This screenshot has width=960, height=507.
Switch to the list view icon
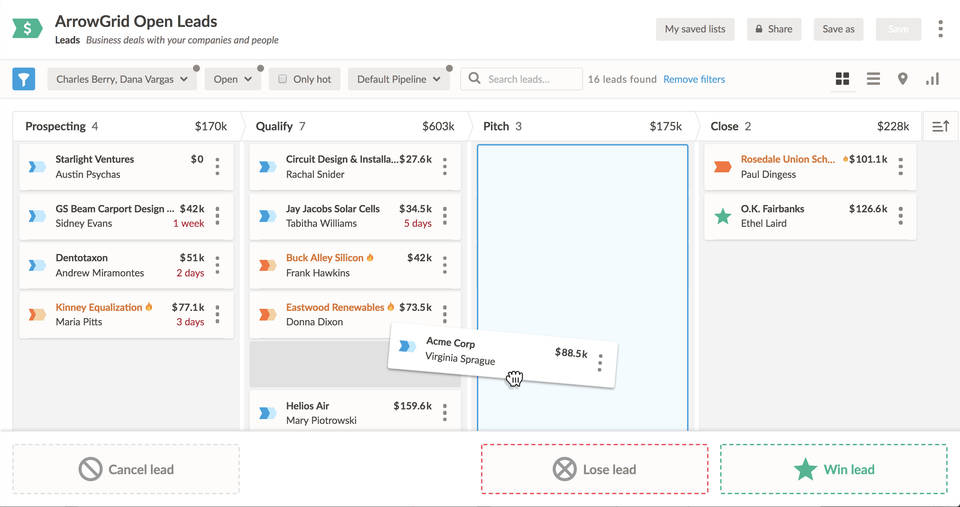coord(873,79)
